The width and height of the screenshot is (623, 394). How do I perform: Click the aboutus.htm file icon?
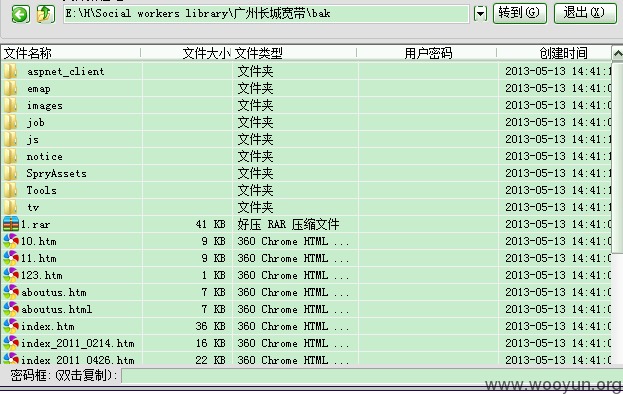[x=11, y=292]
